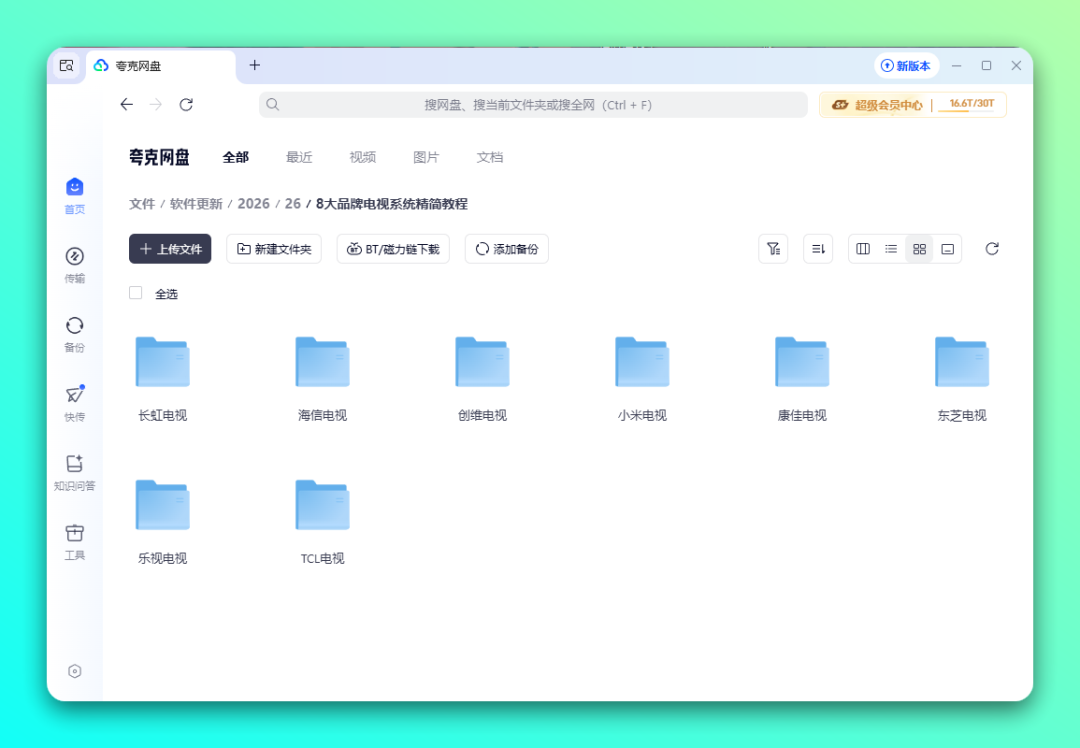Open the filter options dropdown

pos(773,248)
